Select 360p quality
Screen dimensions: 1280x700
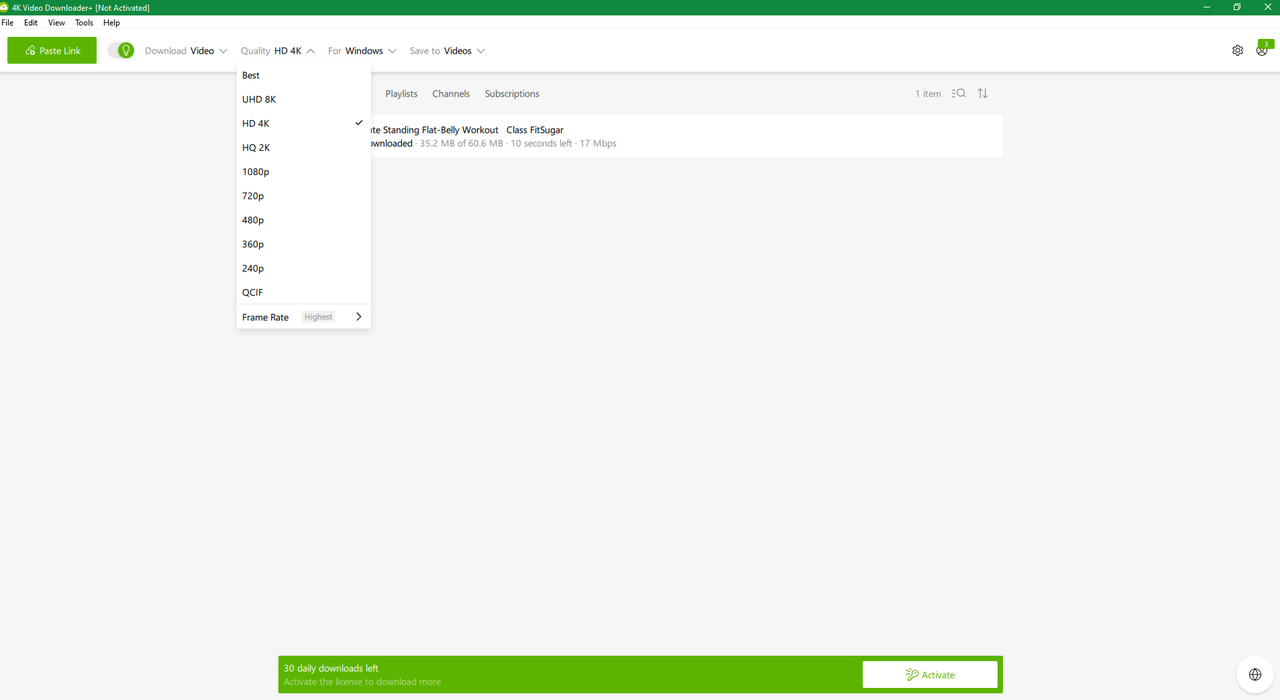[x=304, y=244]
